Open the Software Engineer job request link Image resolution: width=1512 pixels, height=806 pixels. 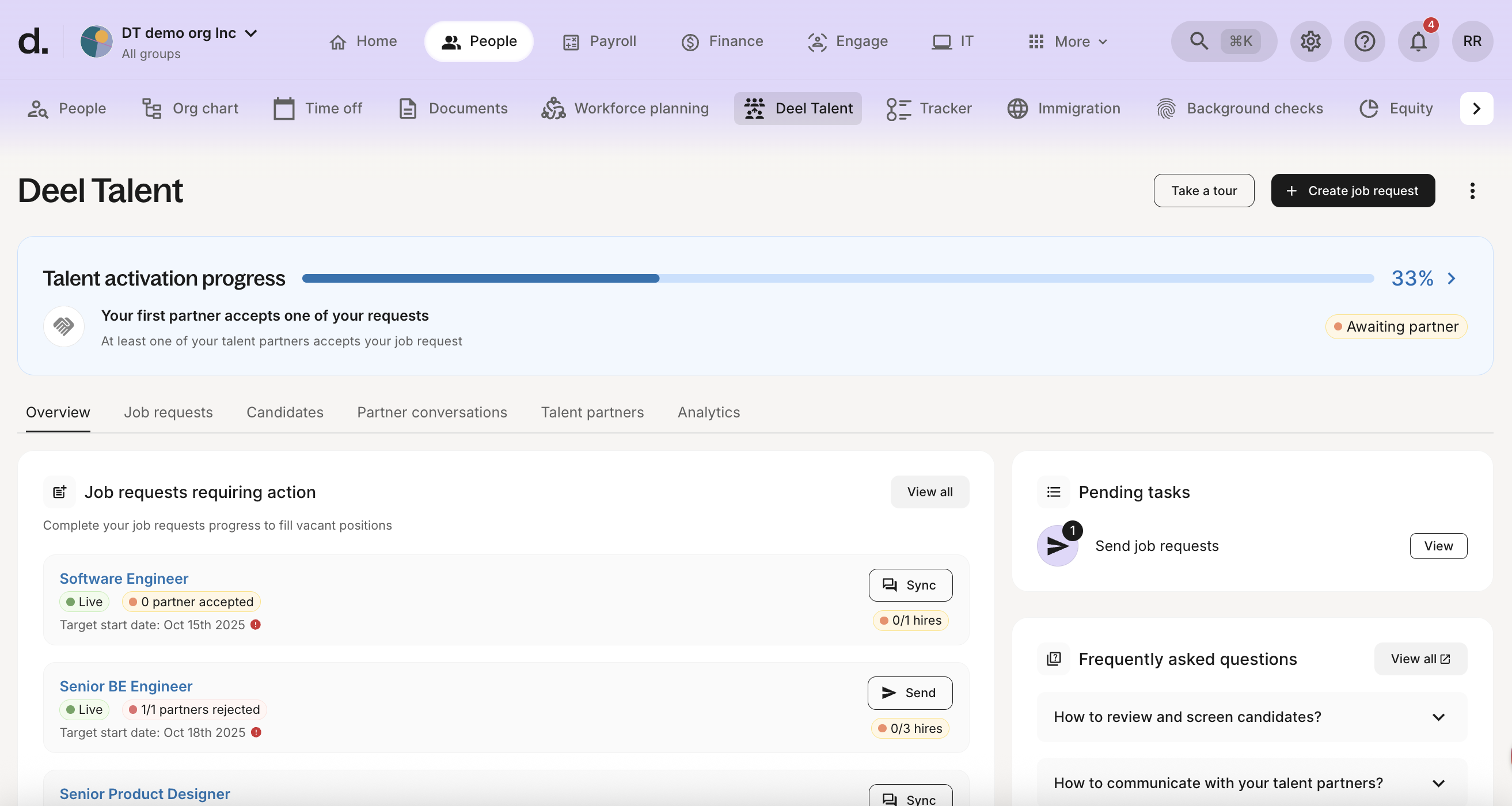coord(123,578)
